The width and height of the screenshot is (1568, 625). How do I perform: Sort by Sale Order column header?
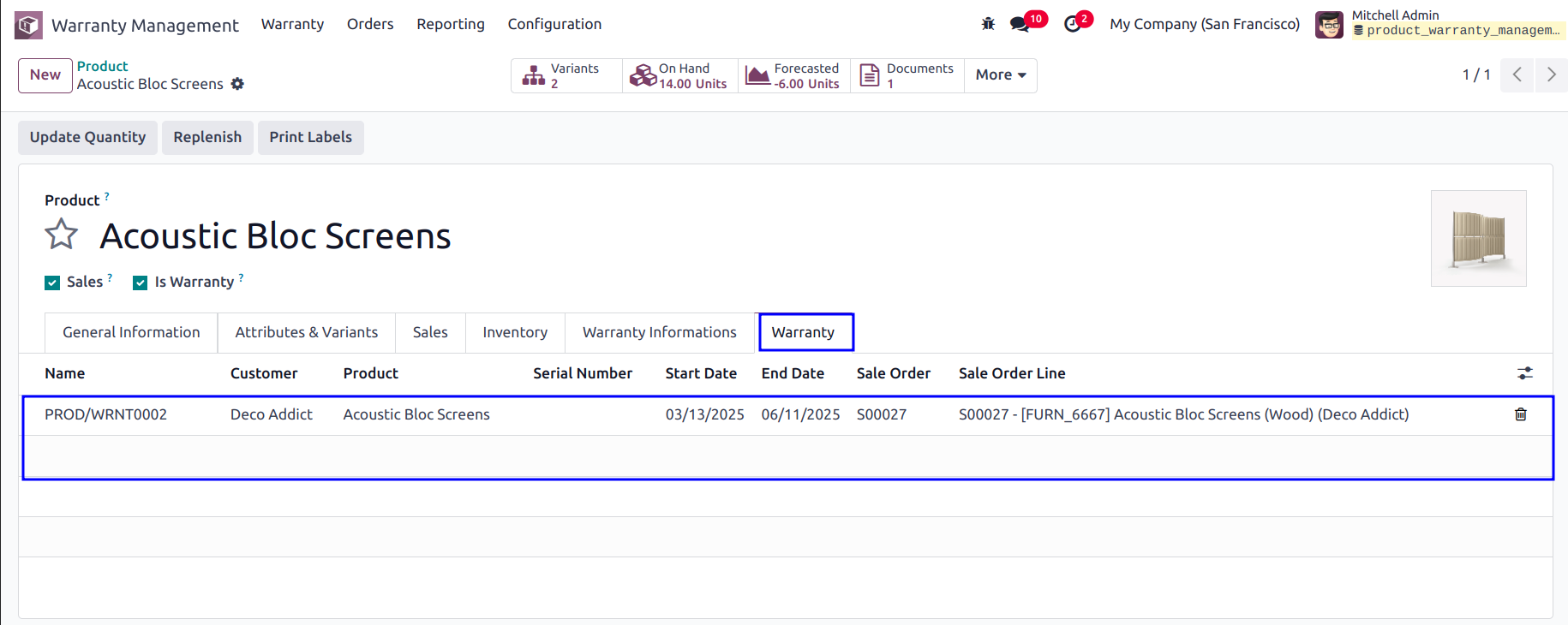coord(894,373)
